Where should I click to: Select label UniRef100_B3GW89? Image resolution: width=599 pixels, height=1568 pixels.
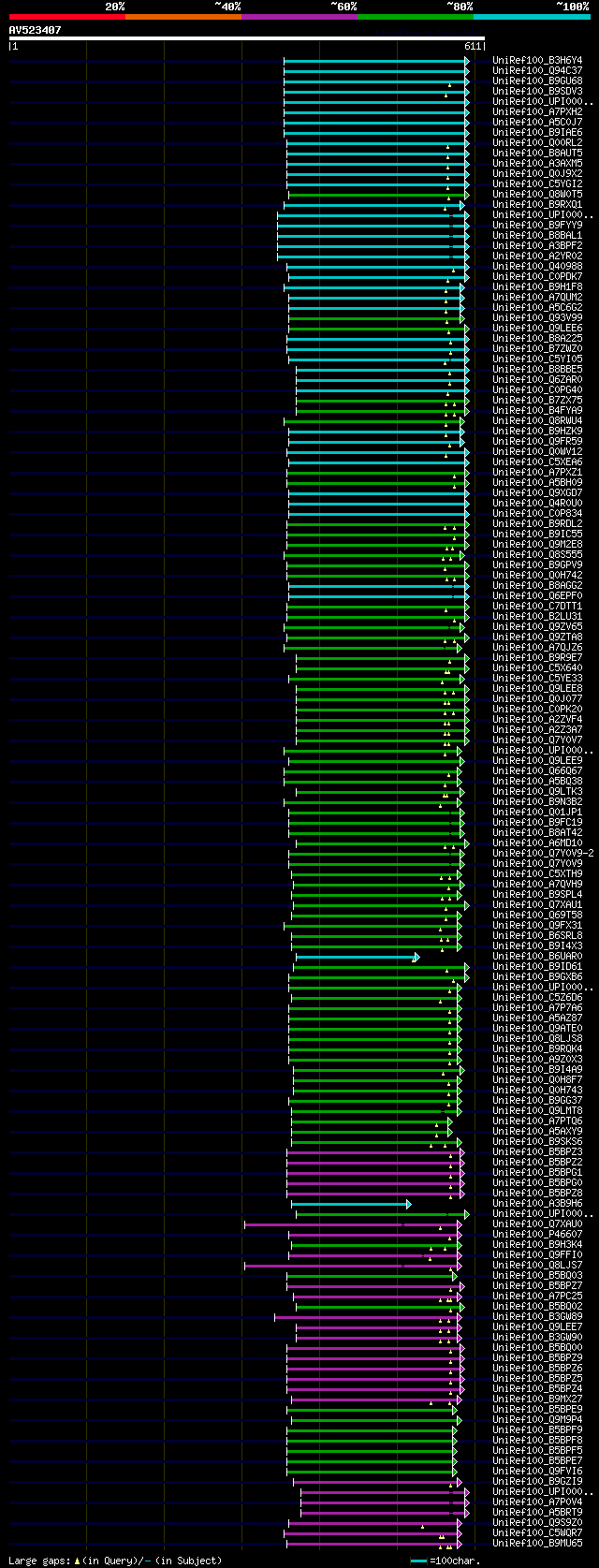(537, 1317)
